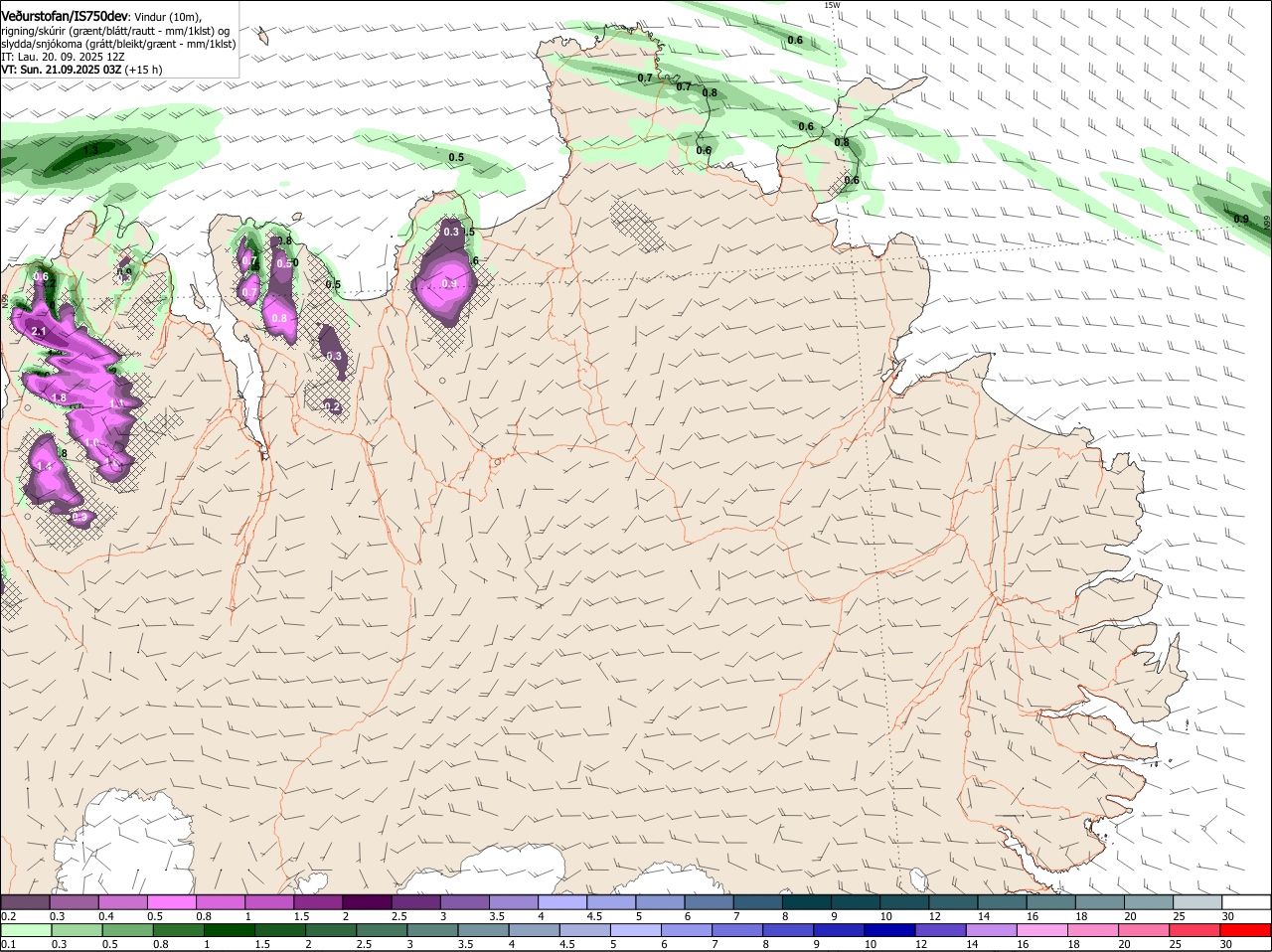The image size is (1272, 952).
Task: Click the 'IT: Lau. 20. 09. 2025 12Z' line
Action: [63, 57]
